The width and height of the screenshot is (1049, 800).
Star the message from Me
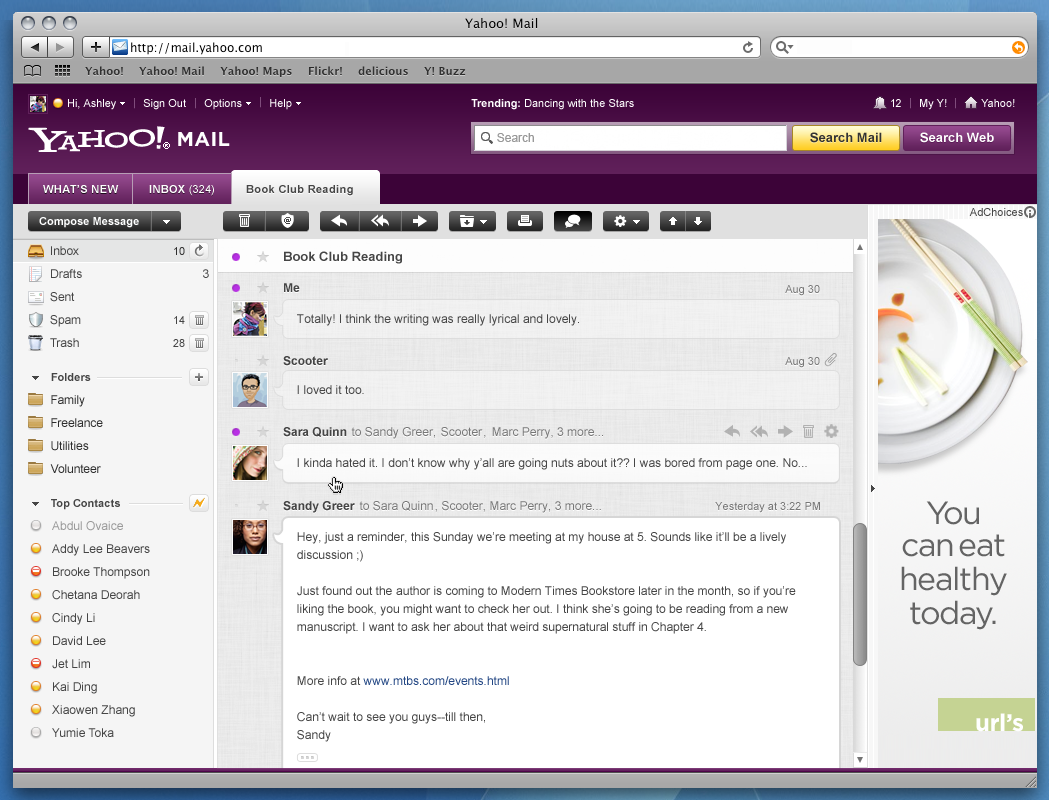click(x=263, y=288)
